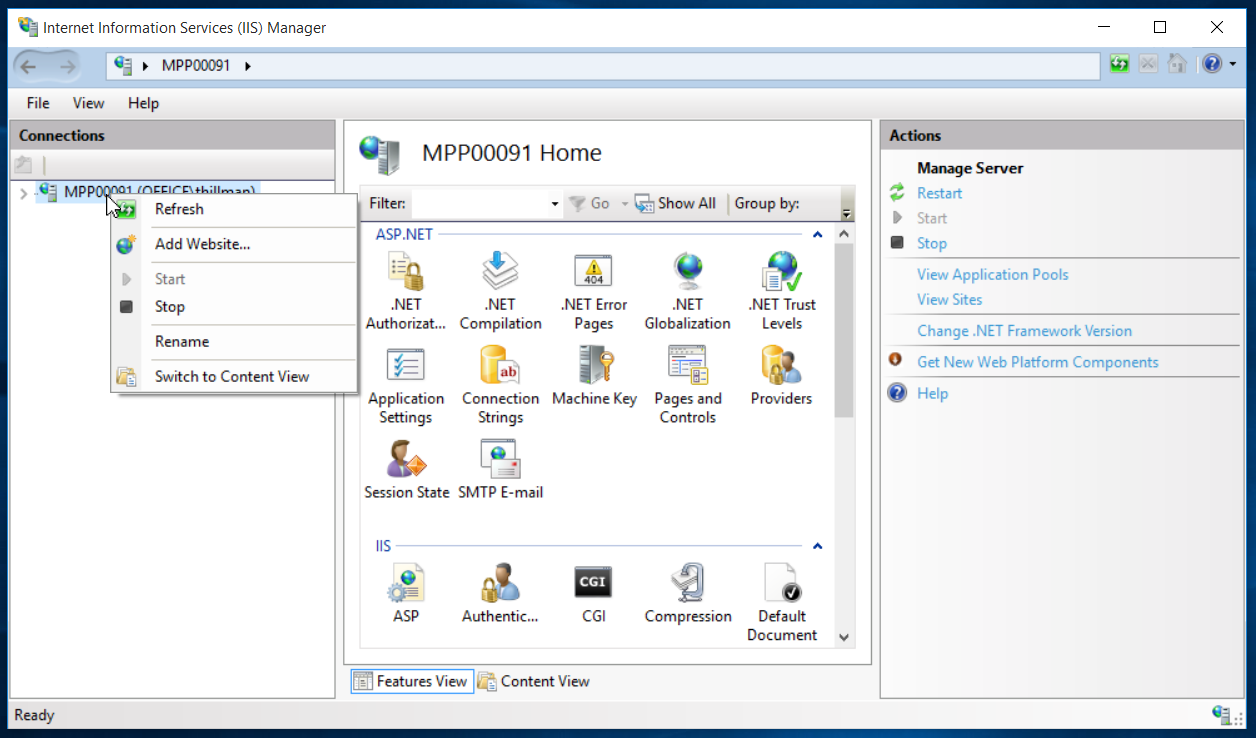Click the View Application Pools link
The height and width of the screenshot is (738, 1256).
992,275
